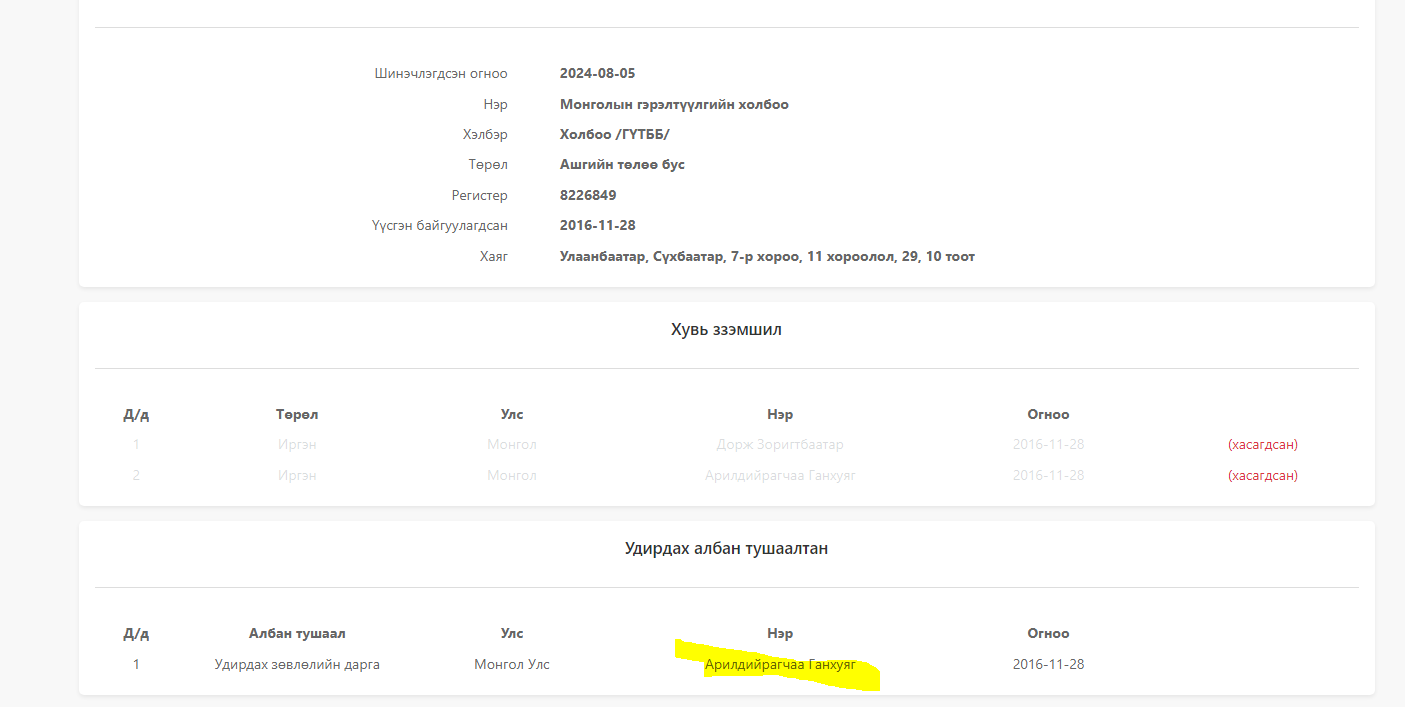Viewport: 1405px width, 707px height.
Task: Click хасагдсан label on shareholder row 2
Action: (x=1262, y=475)
